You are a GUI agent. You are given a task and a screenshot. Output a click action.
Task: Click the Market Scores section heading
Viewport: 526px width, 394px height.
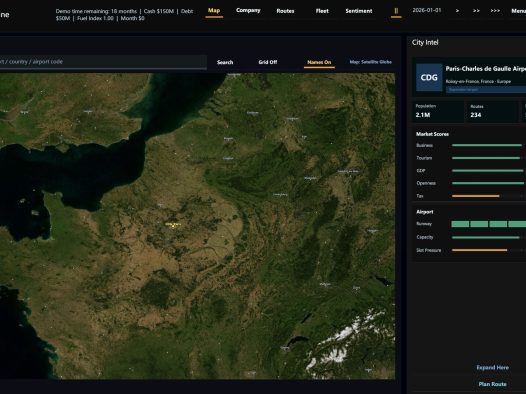tap(432, 134)
